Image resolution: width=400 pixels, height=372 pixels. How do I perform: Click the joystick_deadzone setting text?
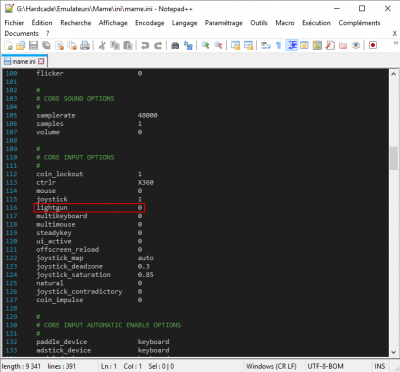pos(70,267)
